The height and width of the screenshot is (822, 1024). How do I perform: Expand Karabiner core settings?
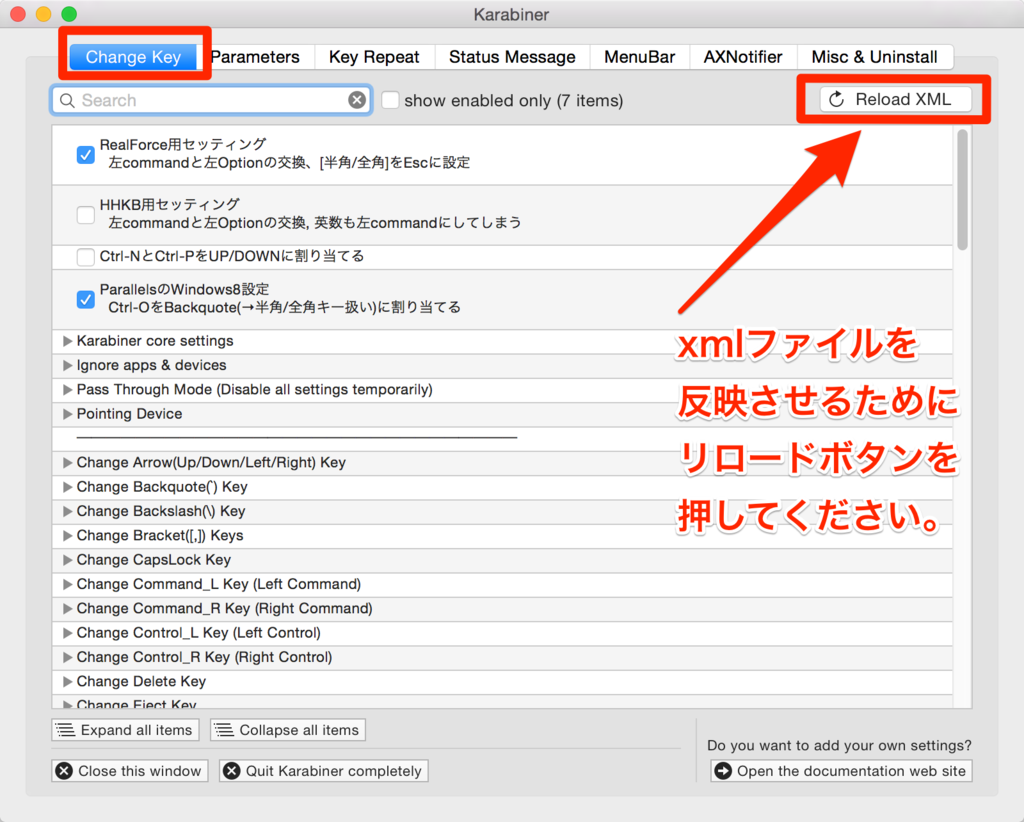click(67, 341)
